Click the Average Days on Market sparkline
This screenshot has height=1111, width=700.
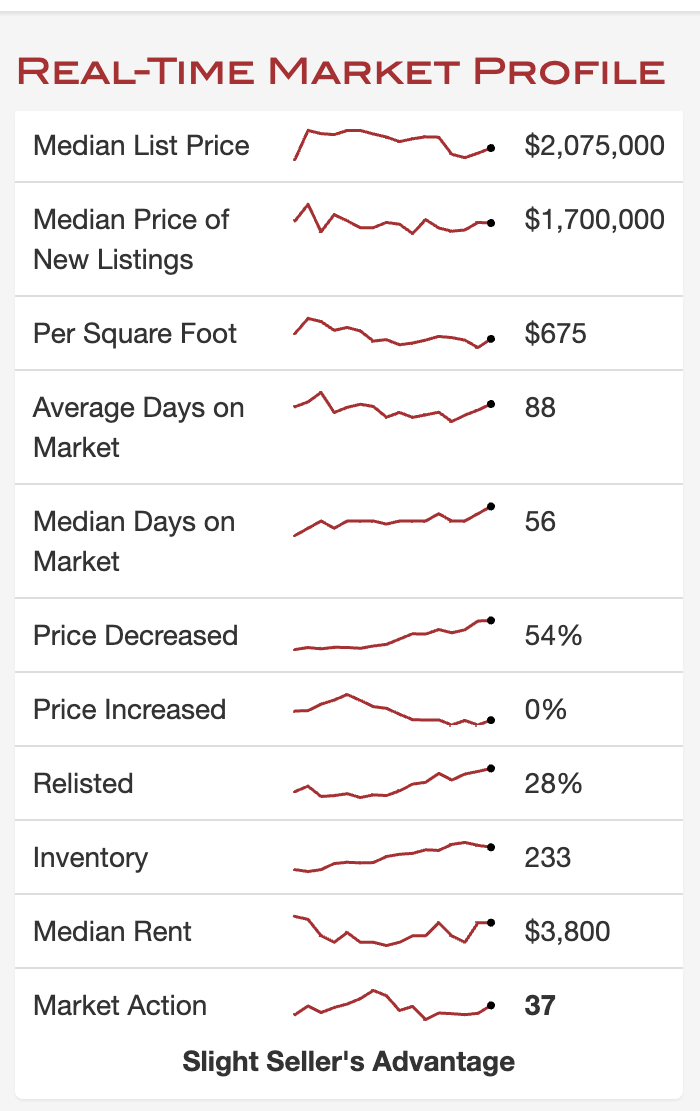click(x=393, y=407)
